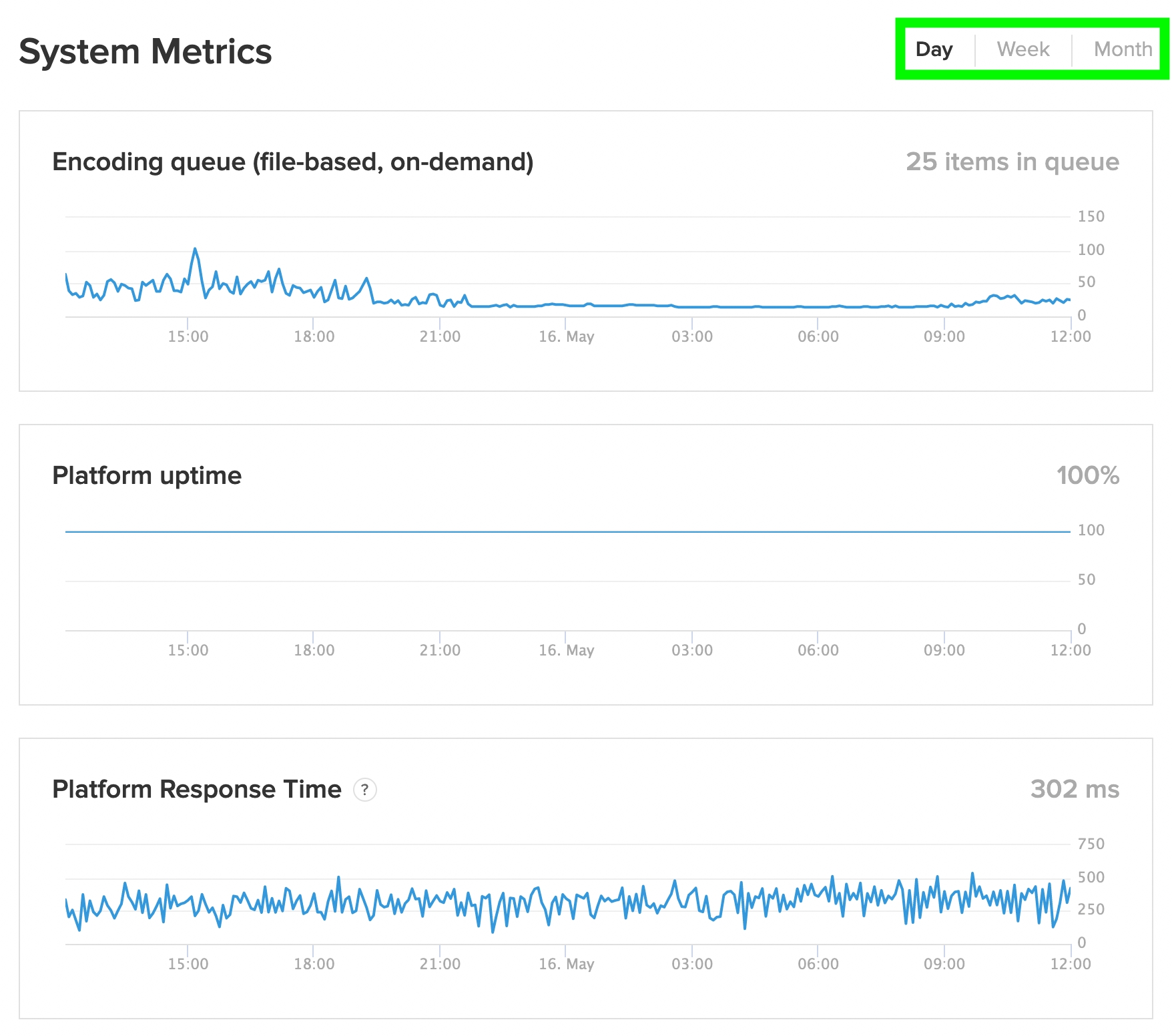1172x1036 pixels.
Task: Click the 18:00 label under Encoding queue chart
Action: pyautogui.click(x=314, y=336)
